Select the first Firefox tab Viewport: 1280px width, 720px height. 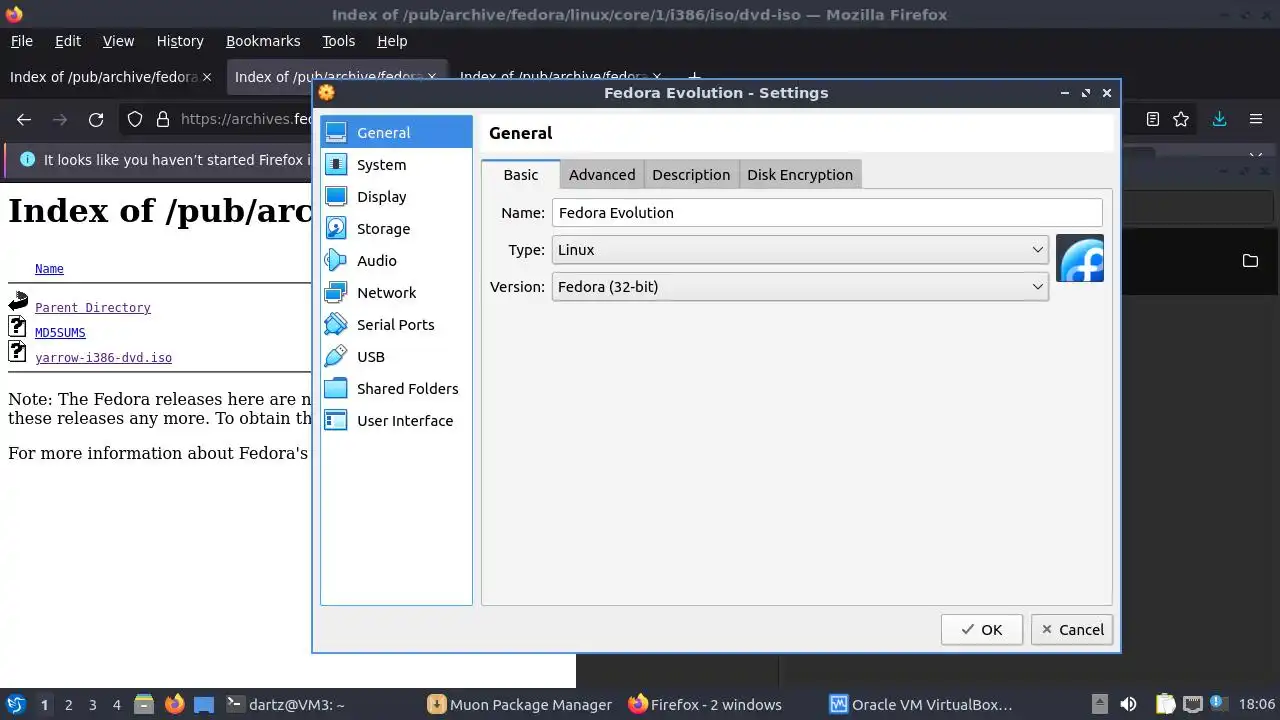pos(111,77)
